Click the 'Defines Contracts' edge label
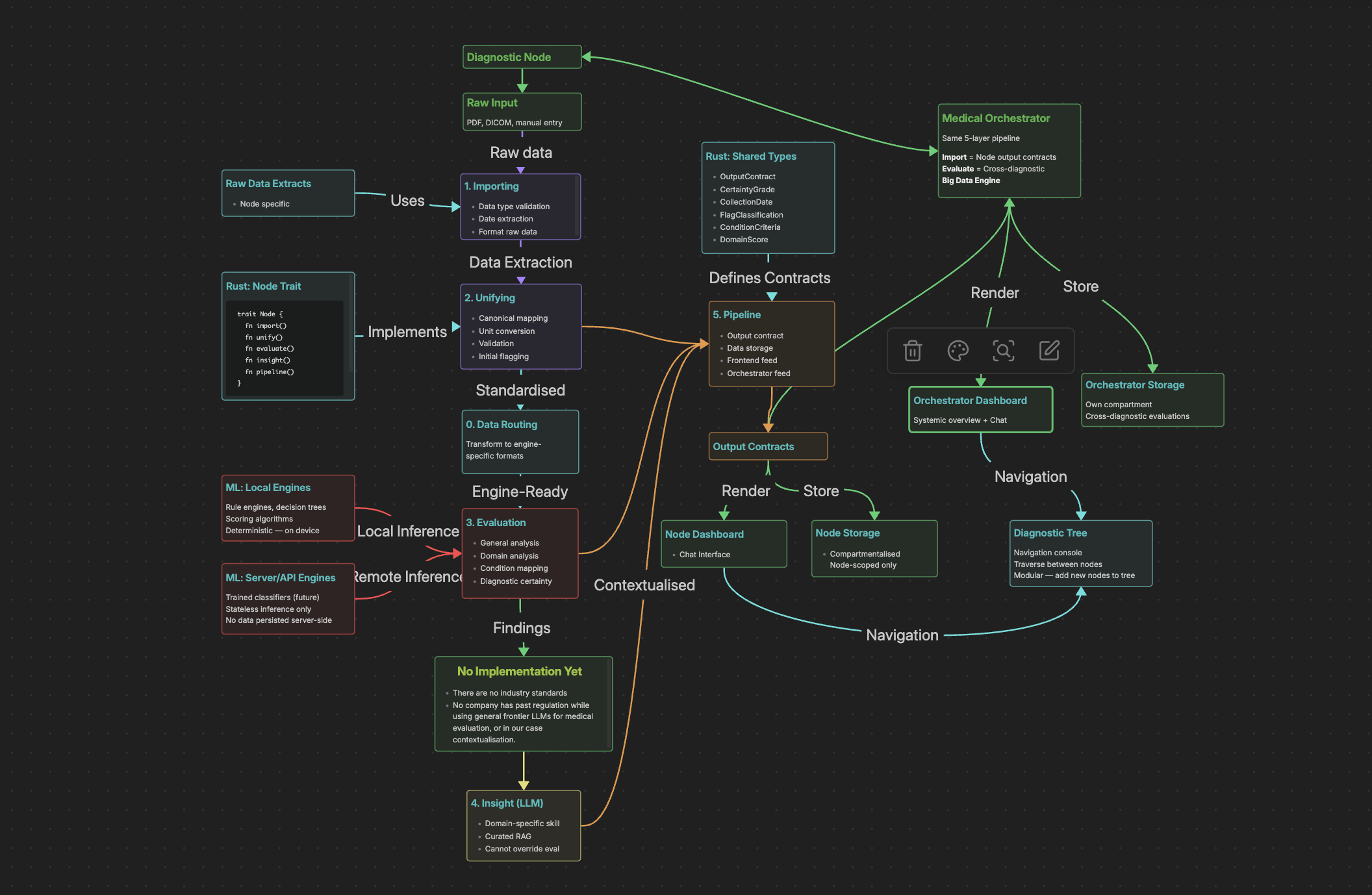The image size is (1372, 895). tap(769, 278)
